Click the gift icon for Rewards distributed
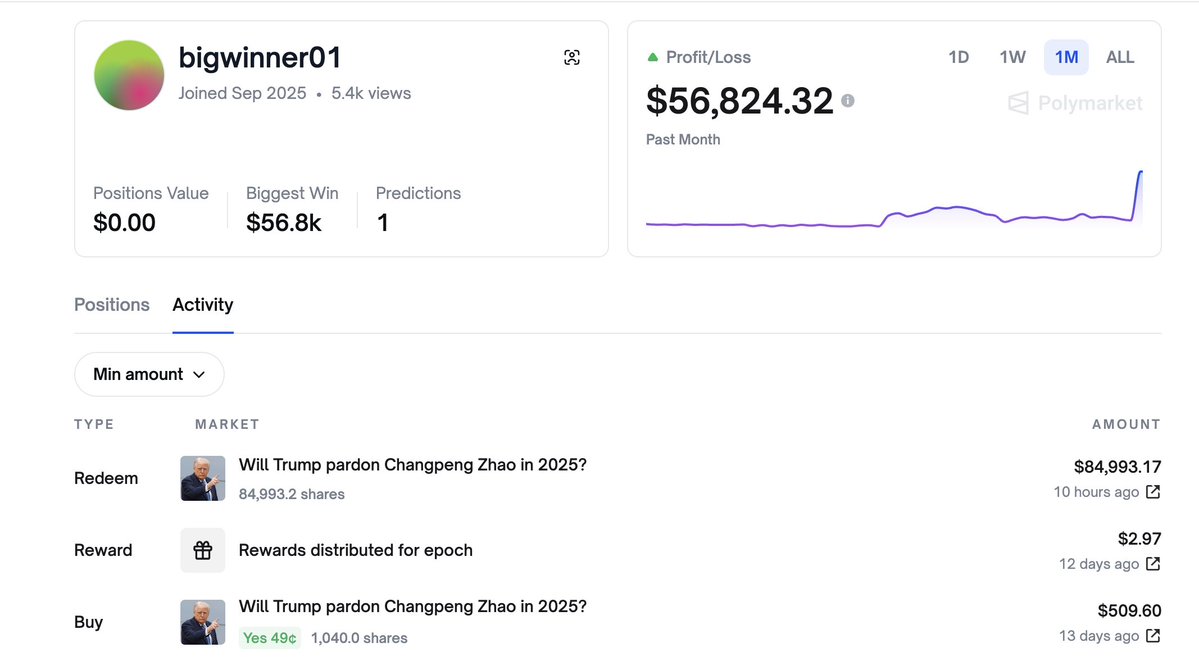1199x661 pixels. (x=203, y=550)
